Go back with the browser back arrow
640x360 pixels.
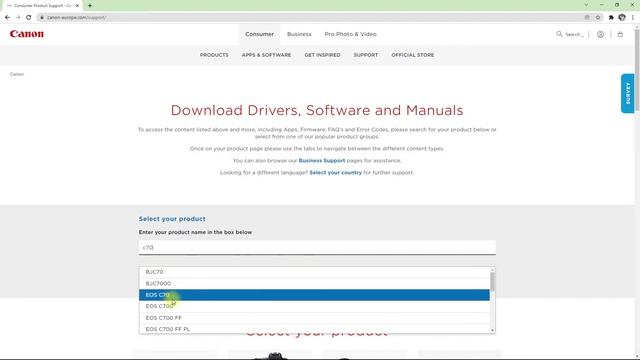[7, 17]
